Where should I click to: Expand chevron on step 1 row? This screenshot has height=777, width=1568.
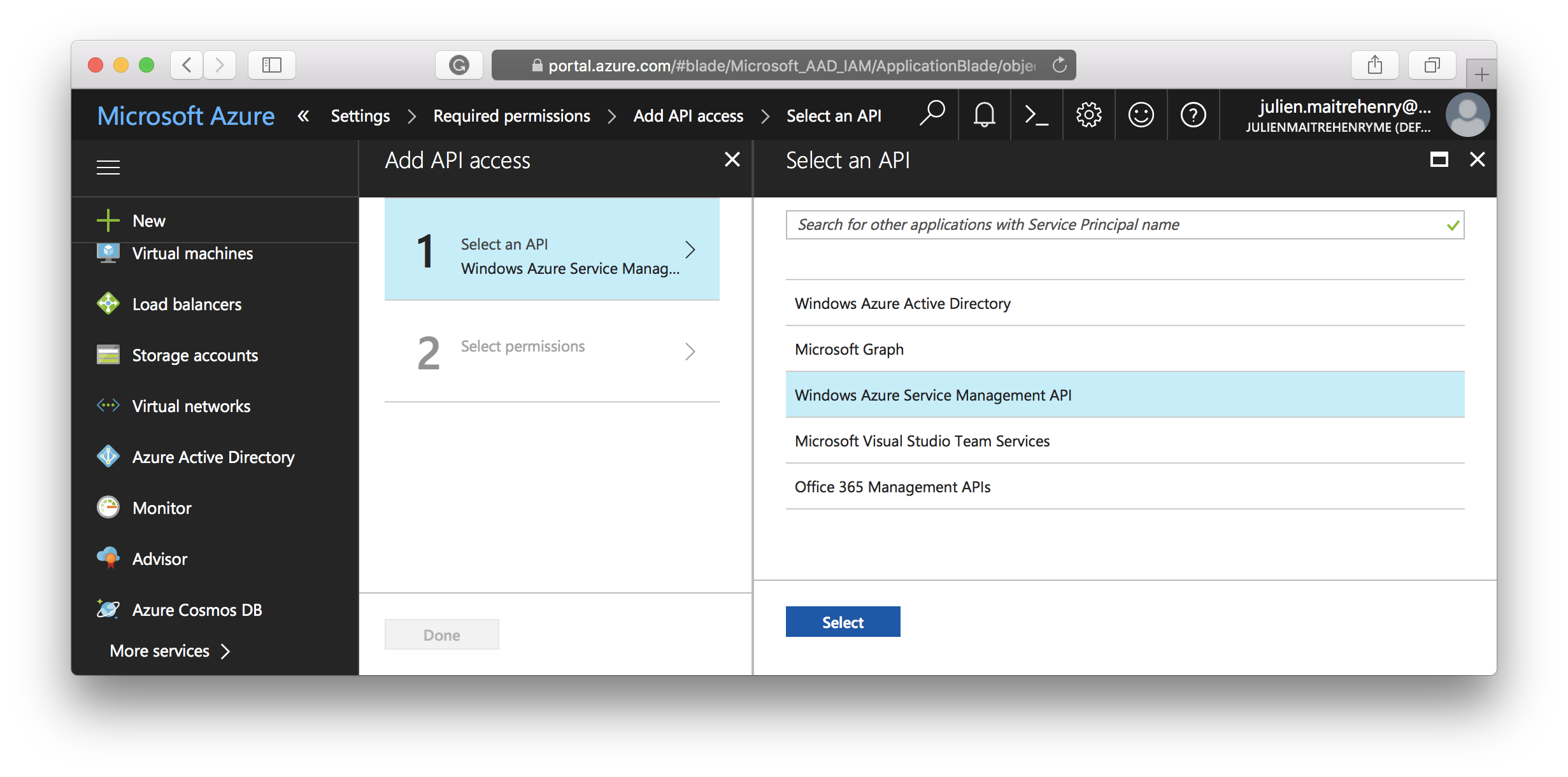pos(690,249)
